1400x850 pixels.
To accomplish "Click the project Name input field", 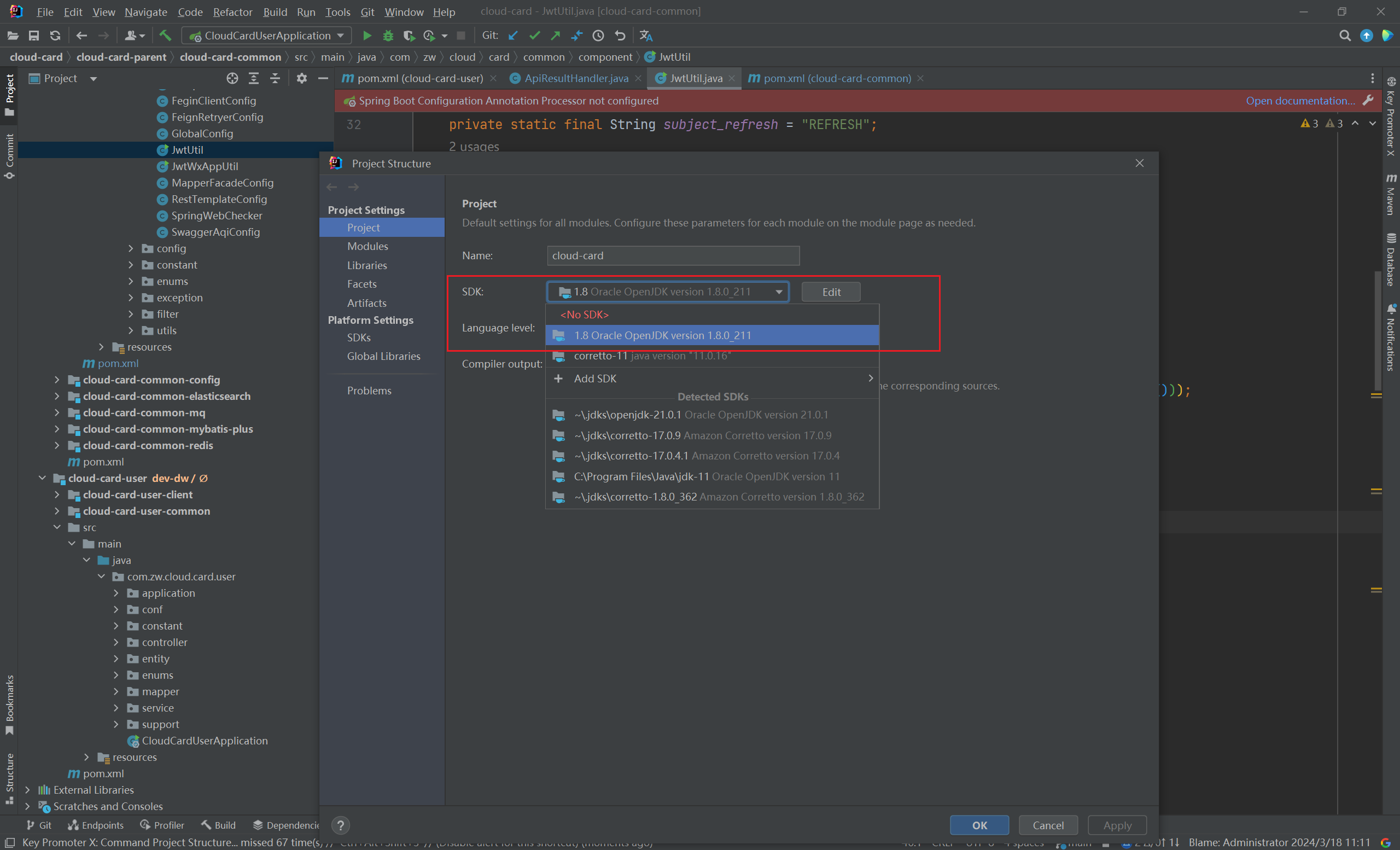I will pyautogui.click(x=673, y=255).
